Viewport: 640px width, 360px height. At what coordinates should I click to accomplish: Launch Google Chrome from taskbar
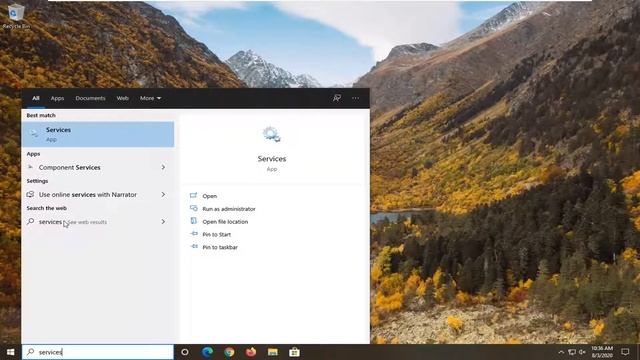pyautogui.click(x=229, y=352)
